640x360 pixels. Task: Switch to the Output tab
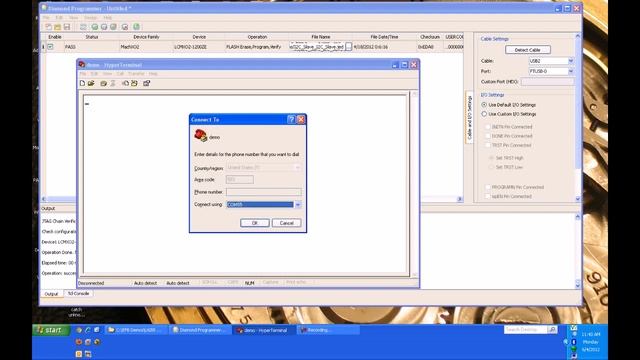(x=51, y=294)
